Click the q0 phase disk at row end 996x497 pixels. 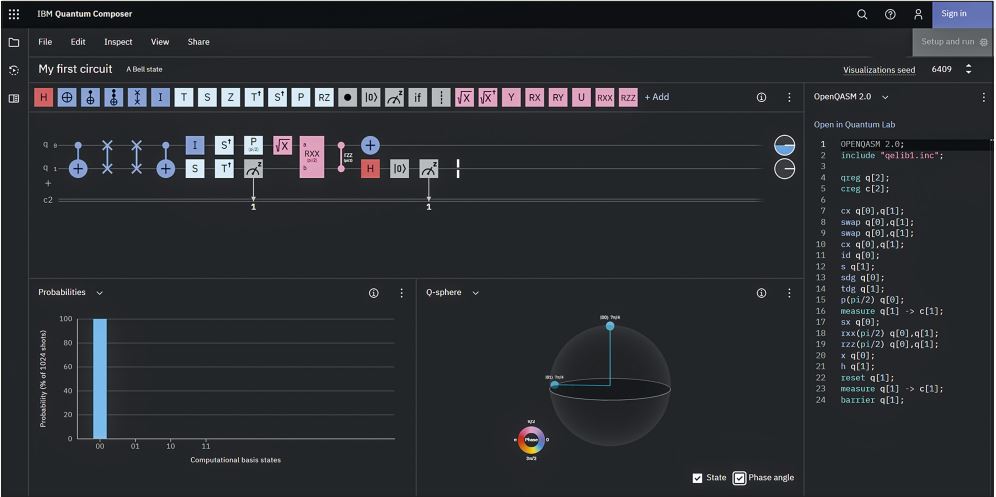[784, 146]
